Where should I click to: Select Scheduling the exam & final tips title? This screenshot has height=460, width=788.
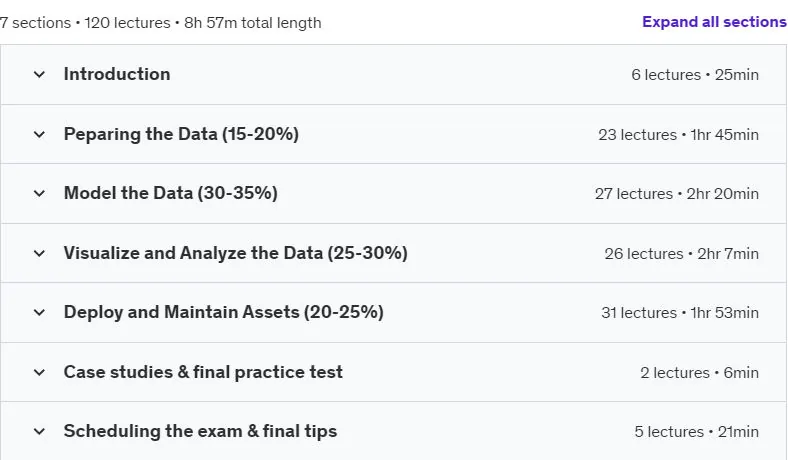tap(200, 431)
